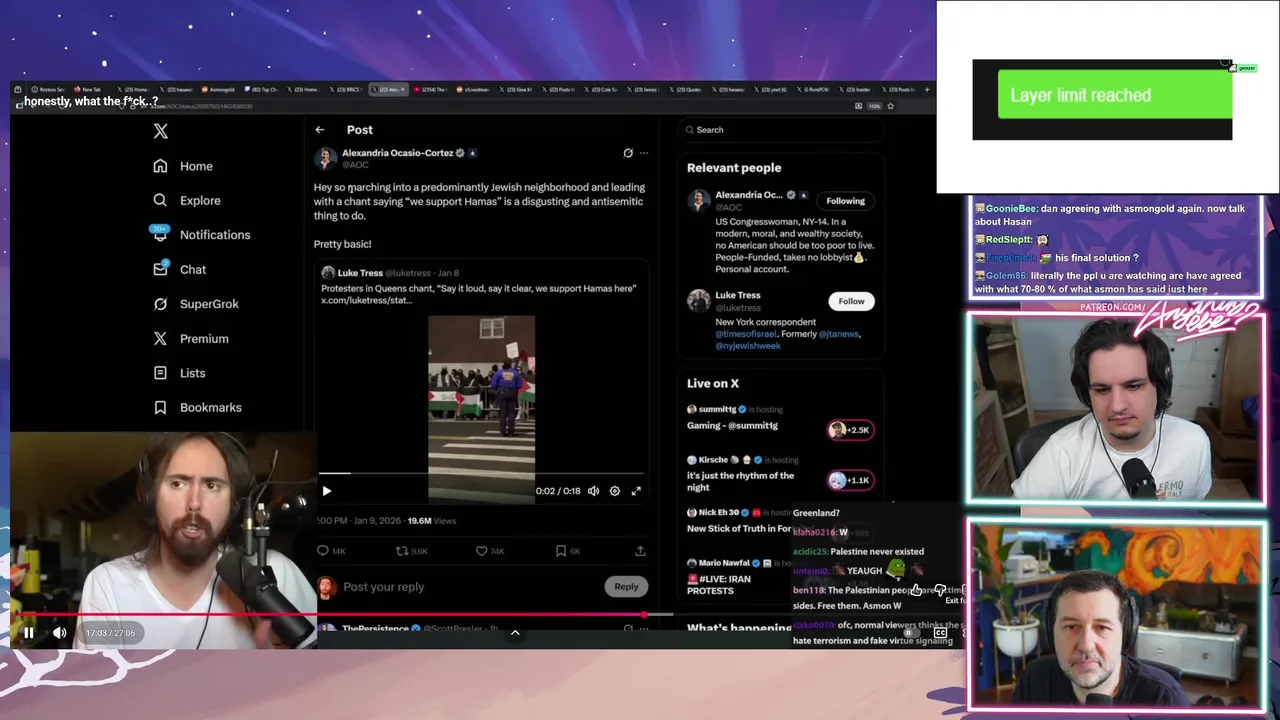The height and width of the screenshot is (720, 1280).
Task: Click the X logo in sidebar
Action: (x=160, y=131)
